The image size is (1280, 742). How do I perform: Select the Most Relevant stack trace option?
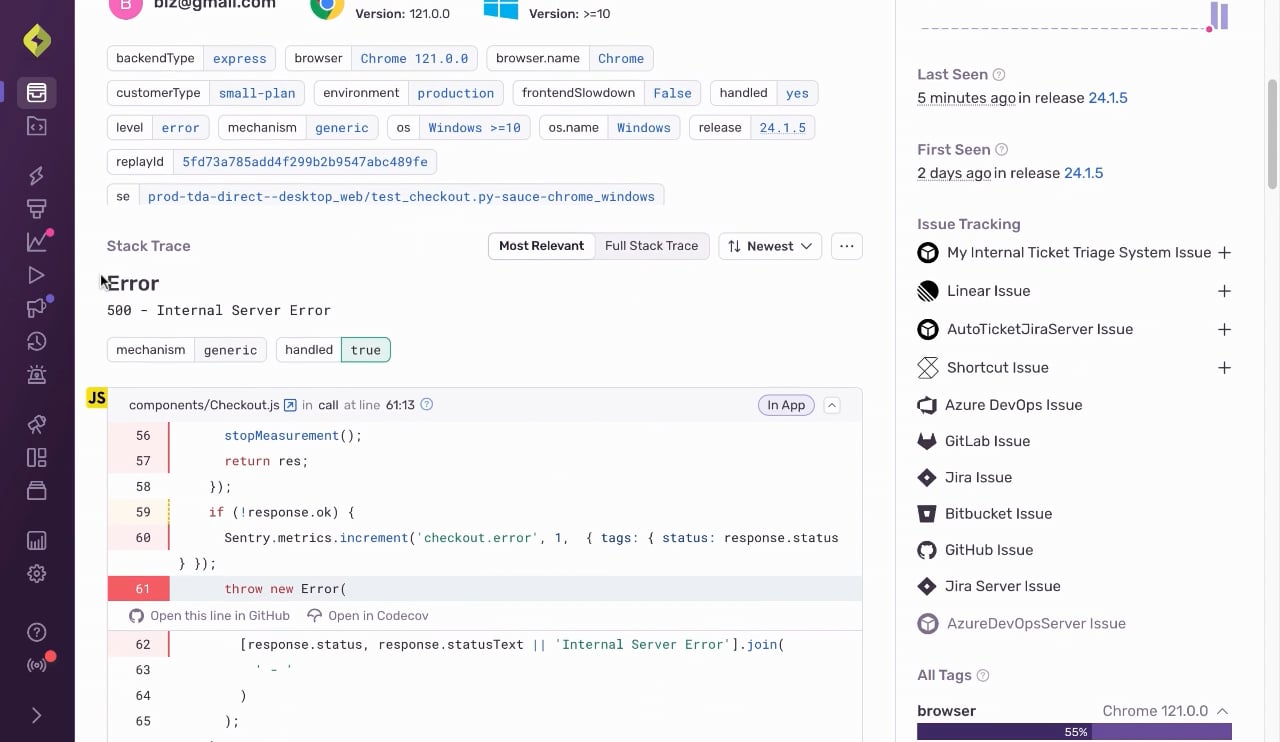(x=541, y=246)
